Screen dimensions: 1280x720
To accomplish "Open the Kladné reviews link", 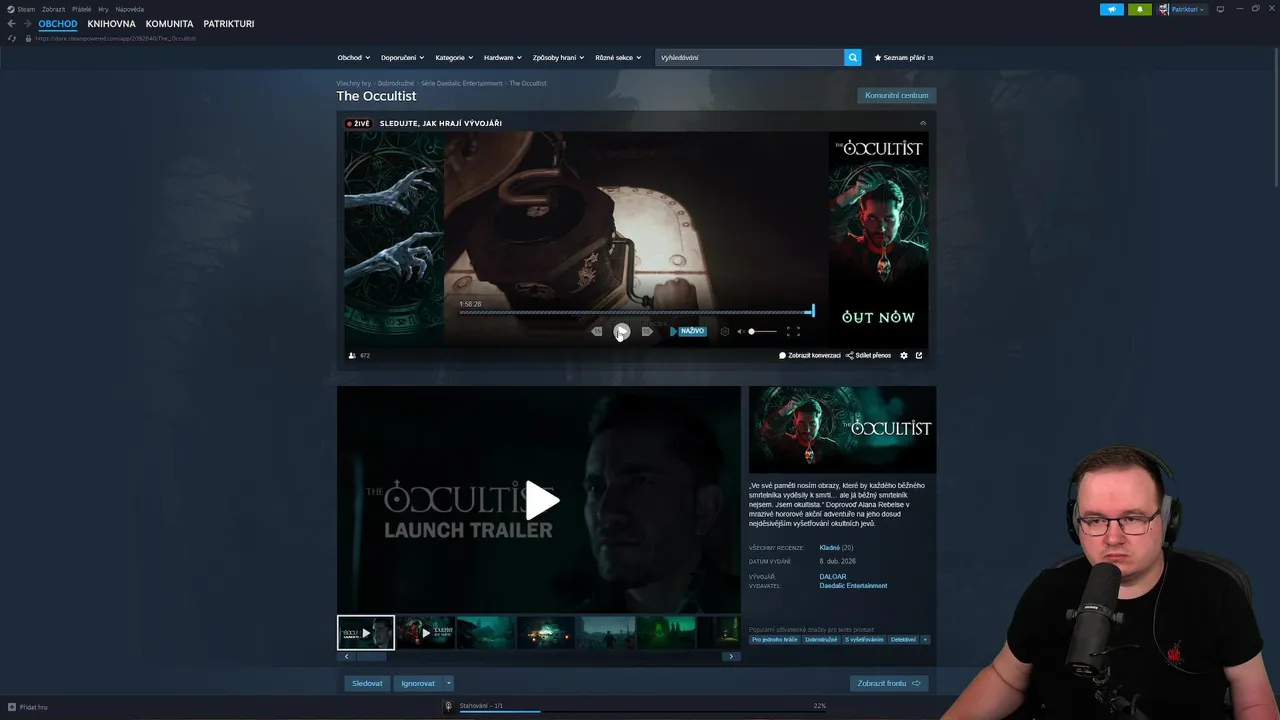I will (x=830, y=548).
